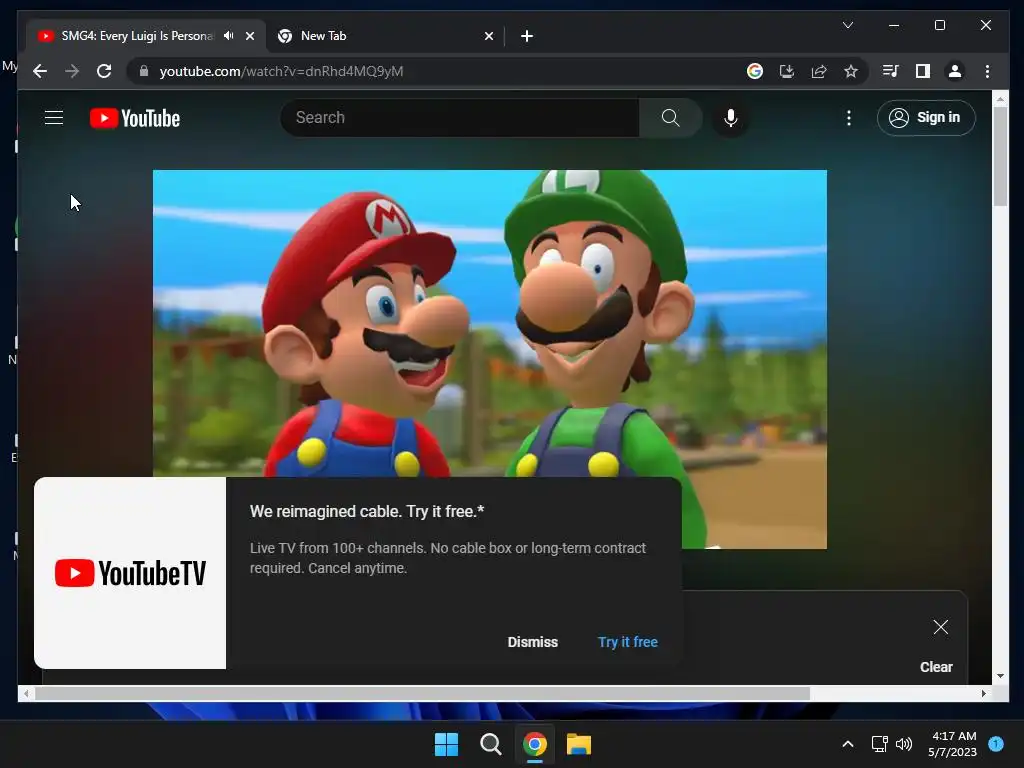Open the media control icon in Chrome toolbar
Image resolution: width=1024 pixels, height=768 pixels.
tap(891, 71)
